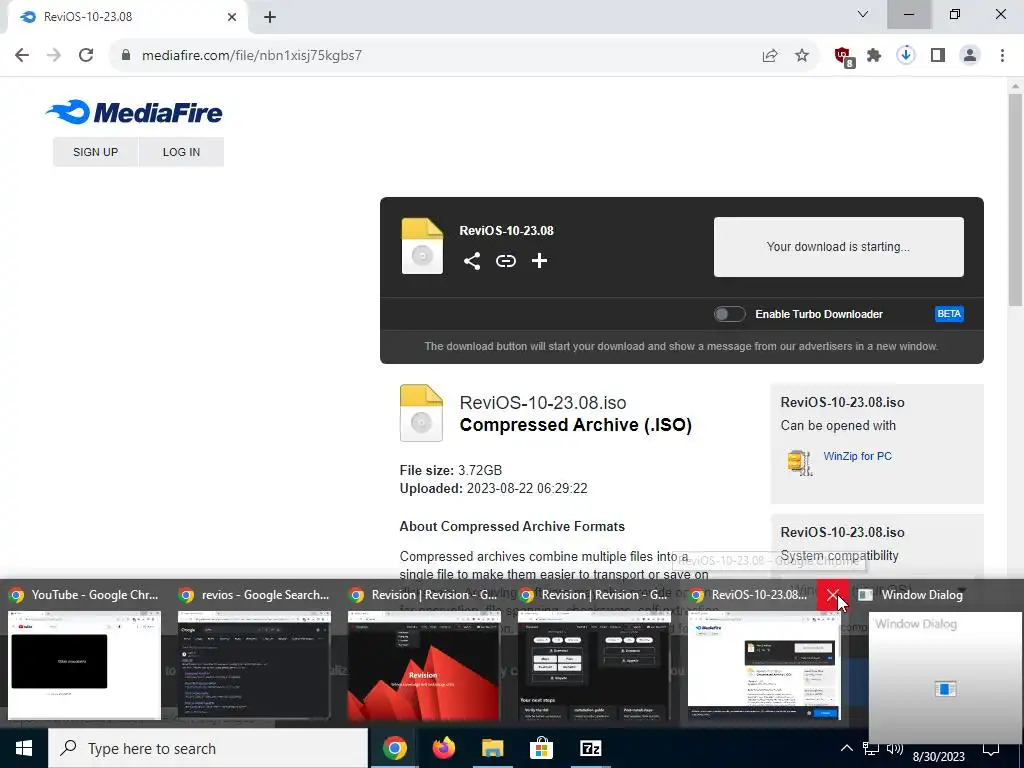Click the SIGN UP button
Screen dimensions: 1024x768
coord(95,152)
